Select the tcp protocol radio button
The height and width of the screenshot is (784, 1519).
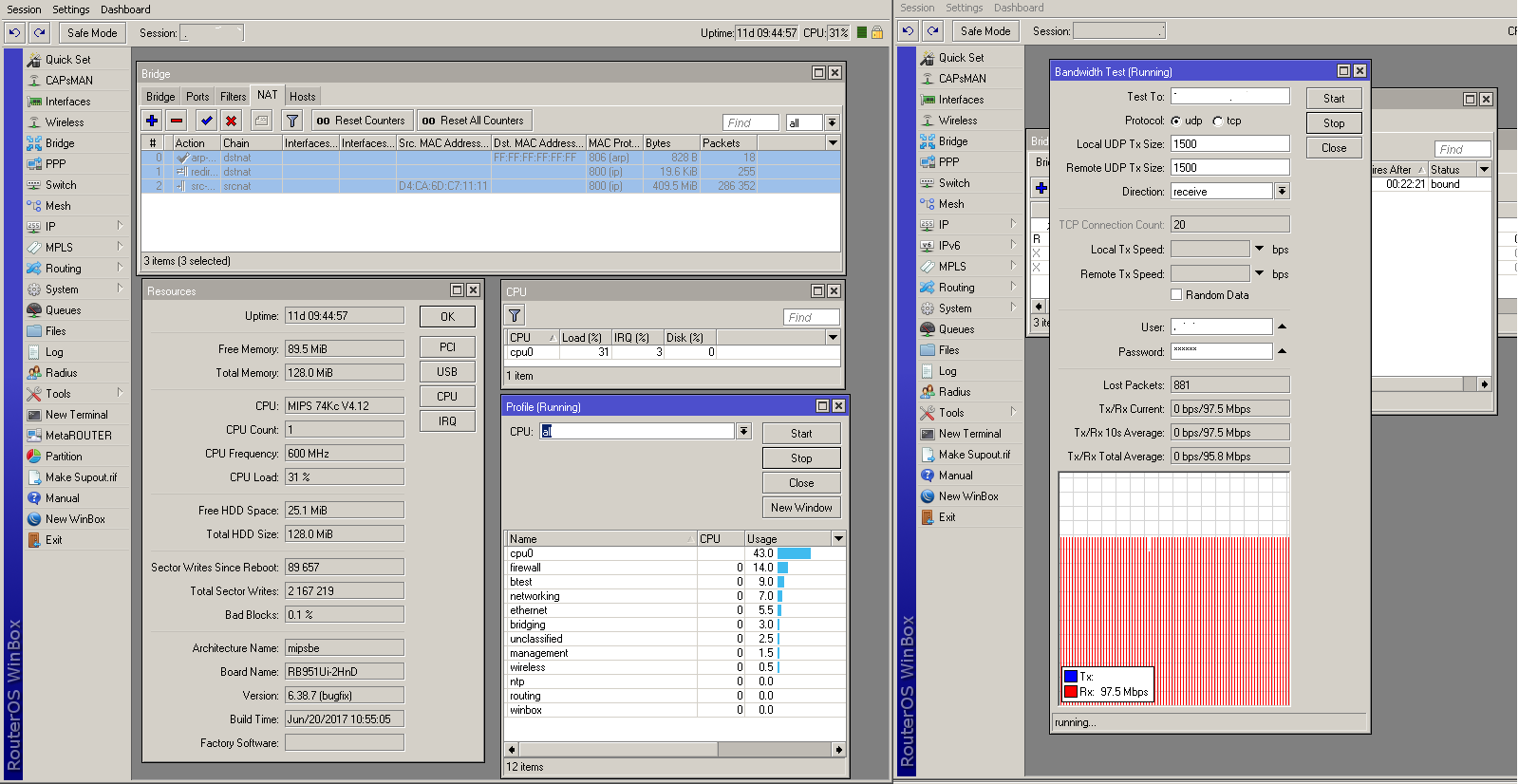1217,121
